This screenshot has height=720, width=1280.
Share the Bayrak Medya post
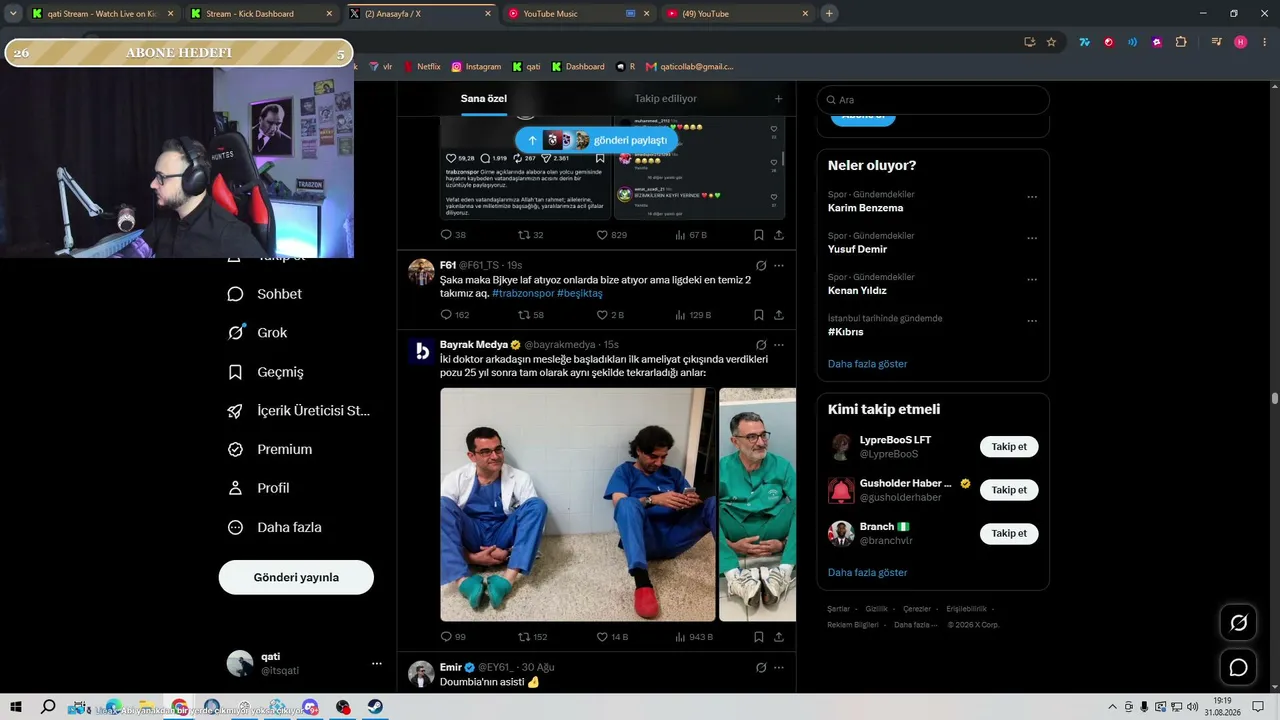779,637
